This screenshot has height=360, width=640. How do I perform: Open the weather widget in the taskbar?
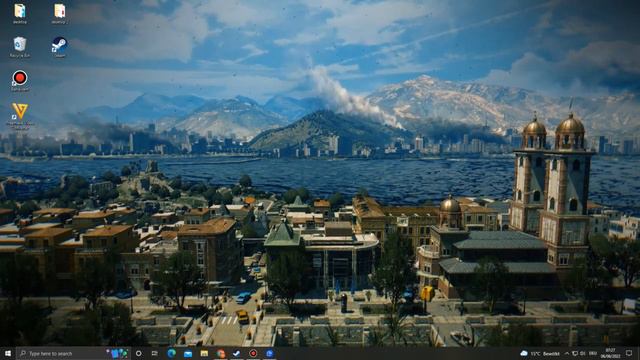pos(540,353)
